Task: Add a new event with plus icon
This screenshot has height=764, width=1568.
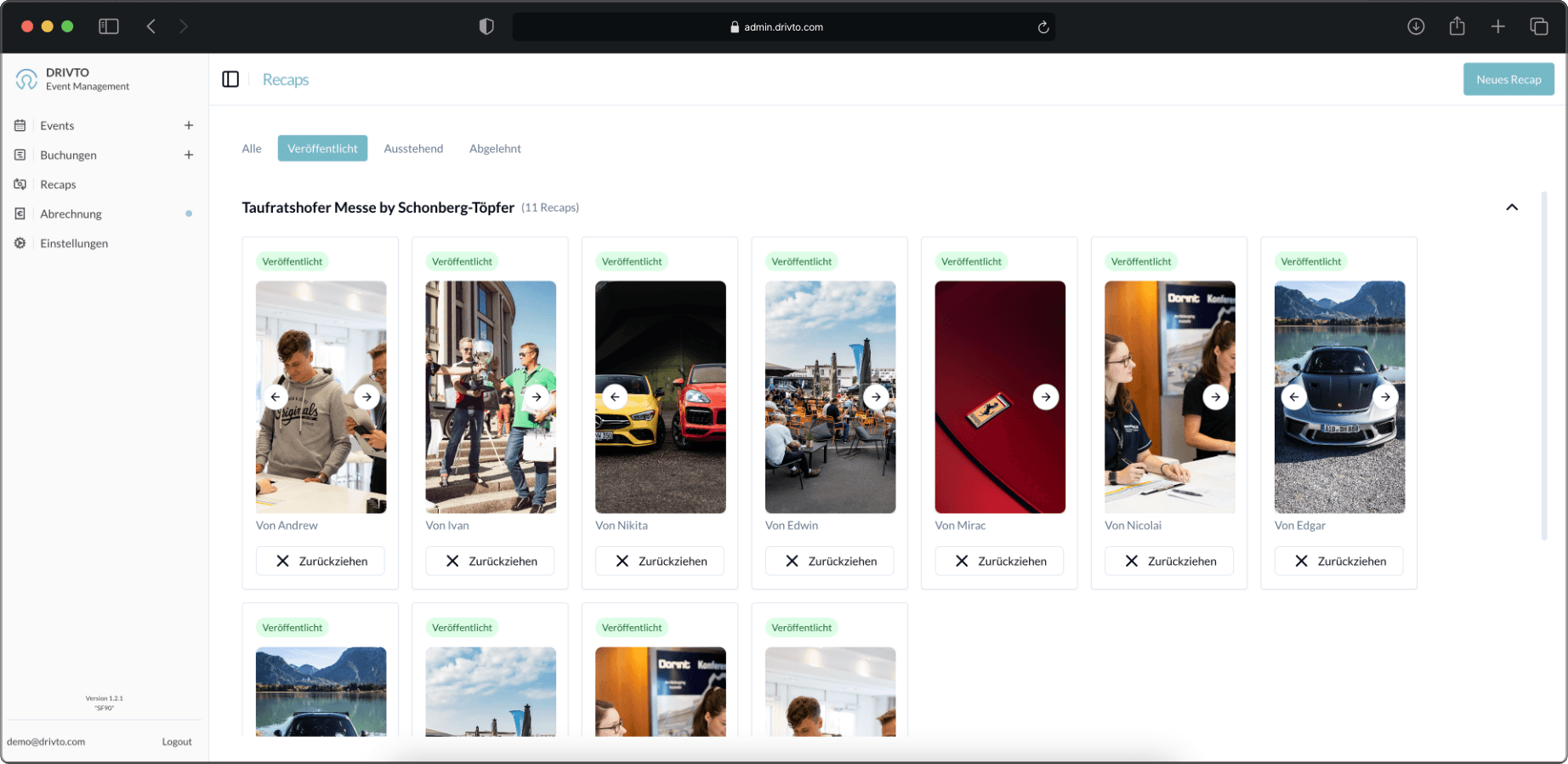Action: tap(189, 125)
